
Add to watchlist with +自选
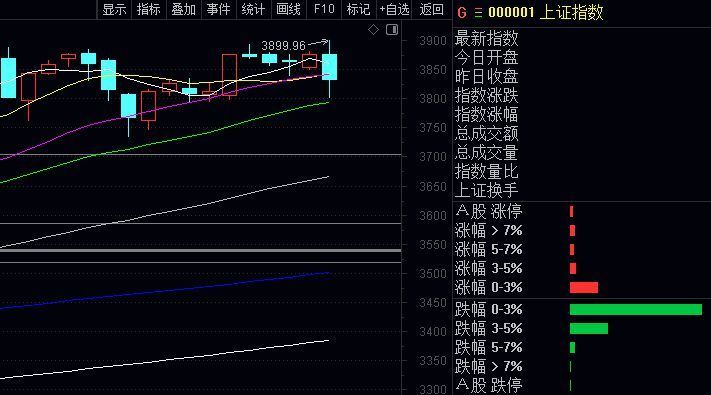[394, 9]
